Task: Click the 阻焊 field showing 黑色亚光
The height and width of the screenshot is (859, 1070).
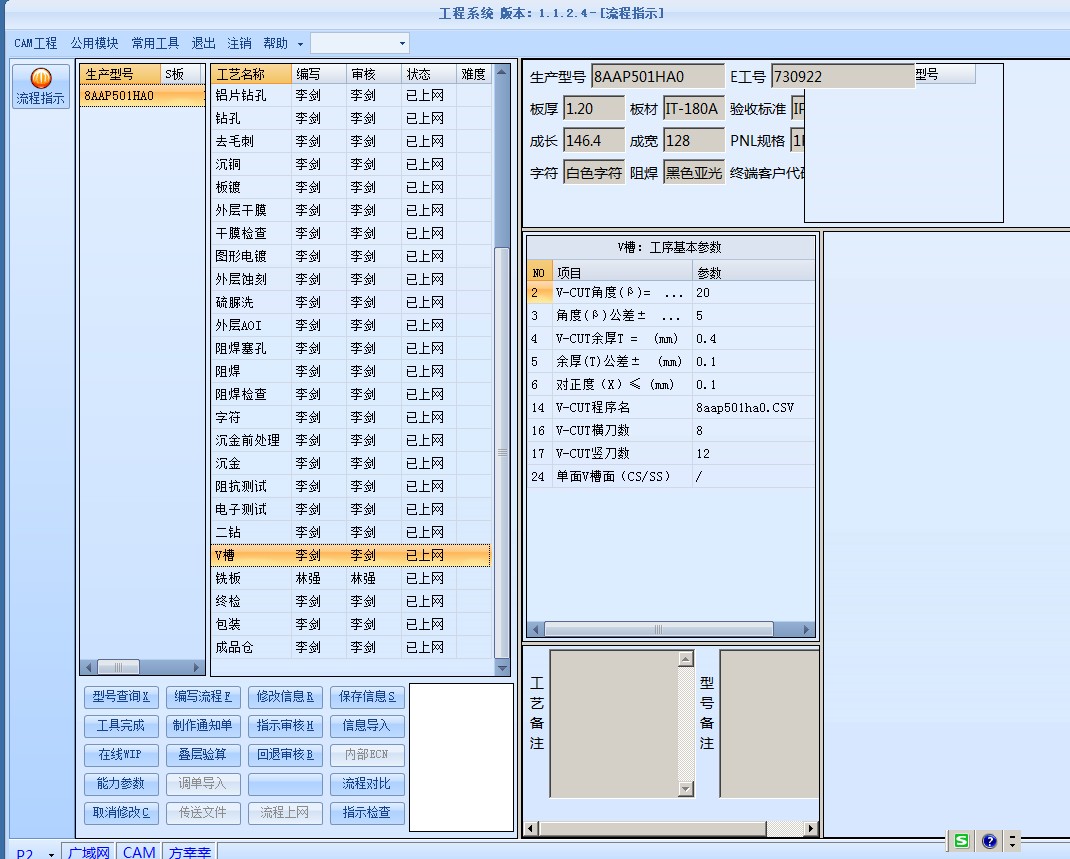Action: (693, 173)
